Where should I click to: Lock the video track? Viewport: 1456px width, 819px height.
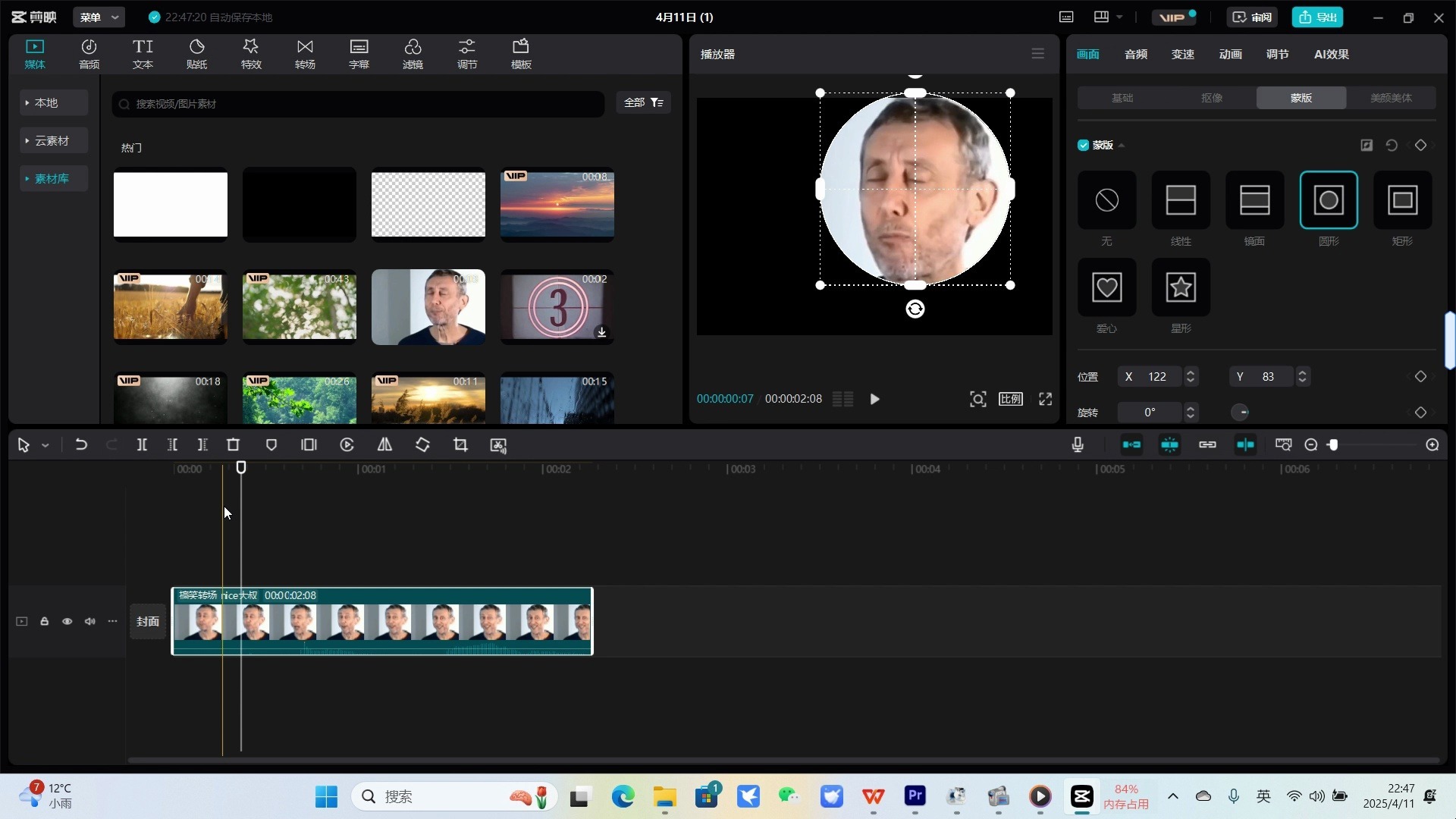point(44,622)
